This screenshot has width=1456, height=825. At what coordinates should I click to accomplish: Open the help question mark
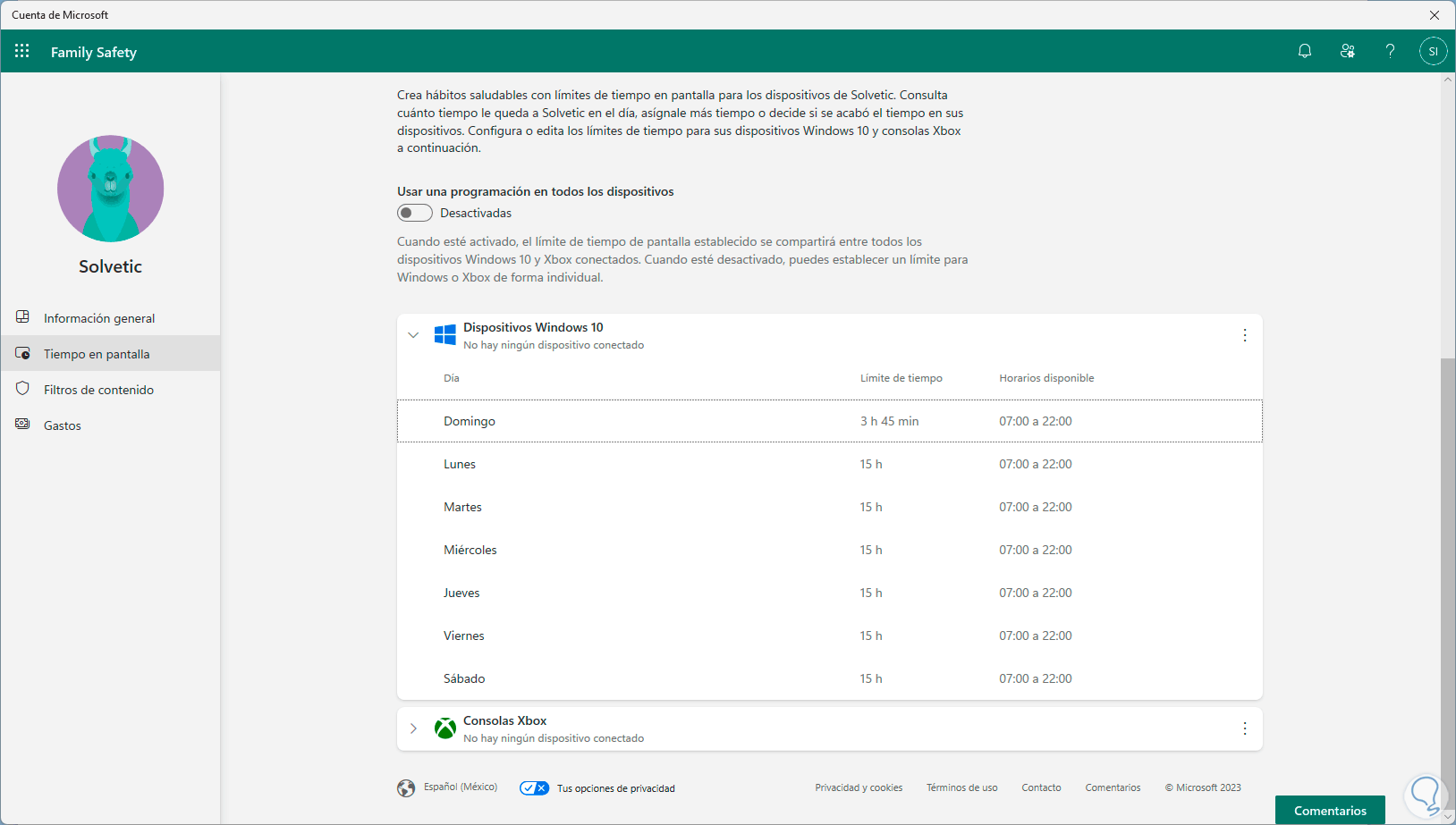pos(1390,51)
